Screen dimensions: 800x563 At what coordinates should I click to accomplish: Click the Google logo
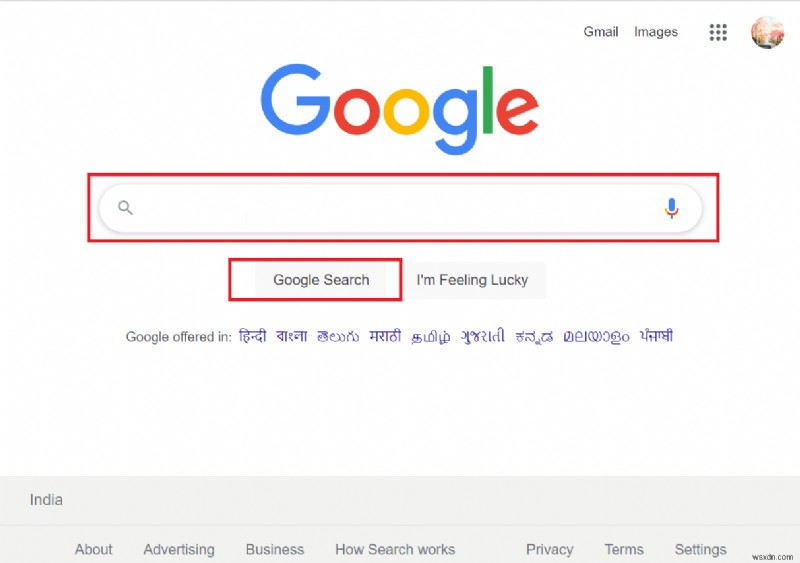[399, 110]
